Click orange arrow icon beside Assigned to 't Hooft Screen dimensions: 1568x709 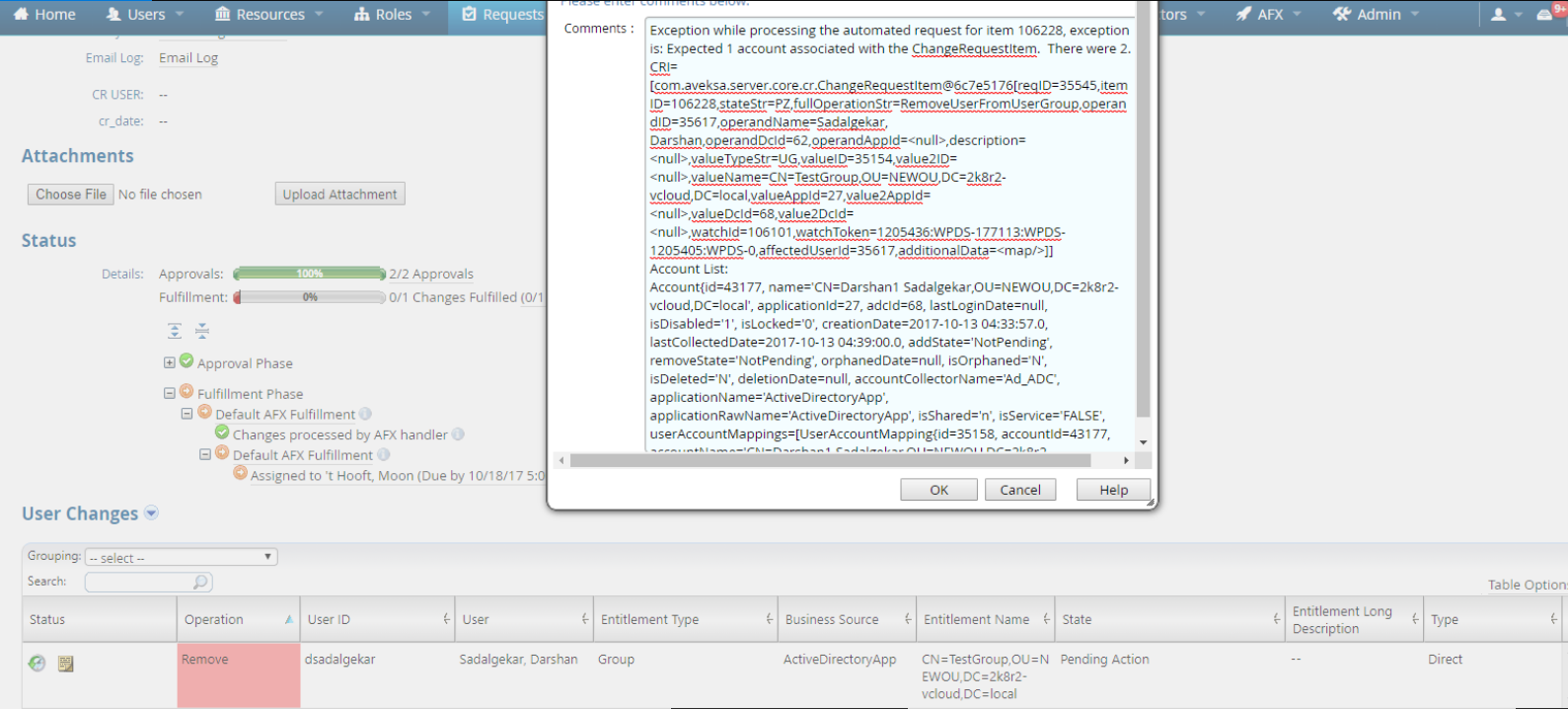pos(240,473)
